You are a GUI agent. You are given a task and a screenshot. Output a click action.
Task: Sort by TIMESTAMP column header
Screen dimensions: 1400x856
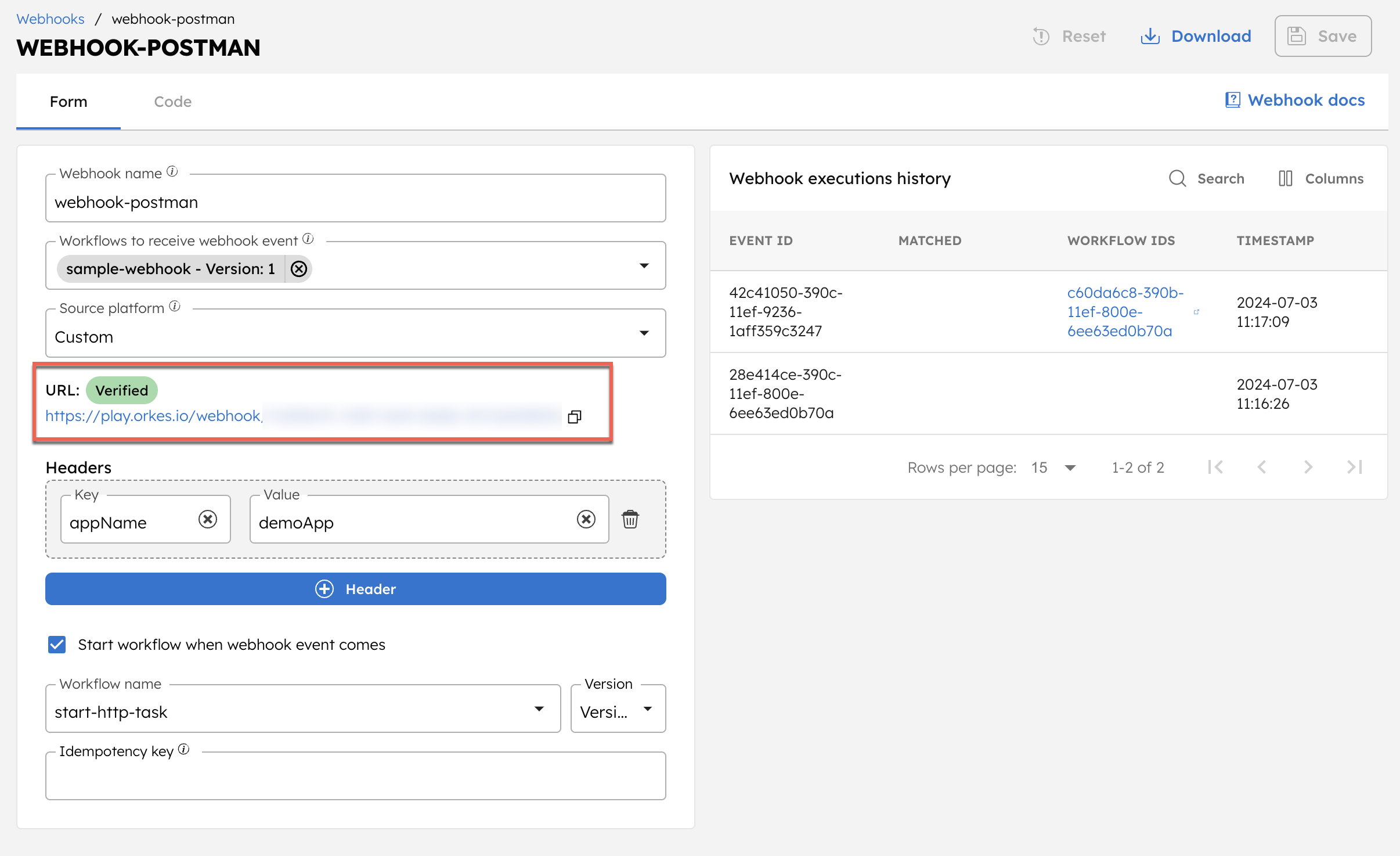coord(1275,241)
